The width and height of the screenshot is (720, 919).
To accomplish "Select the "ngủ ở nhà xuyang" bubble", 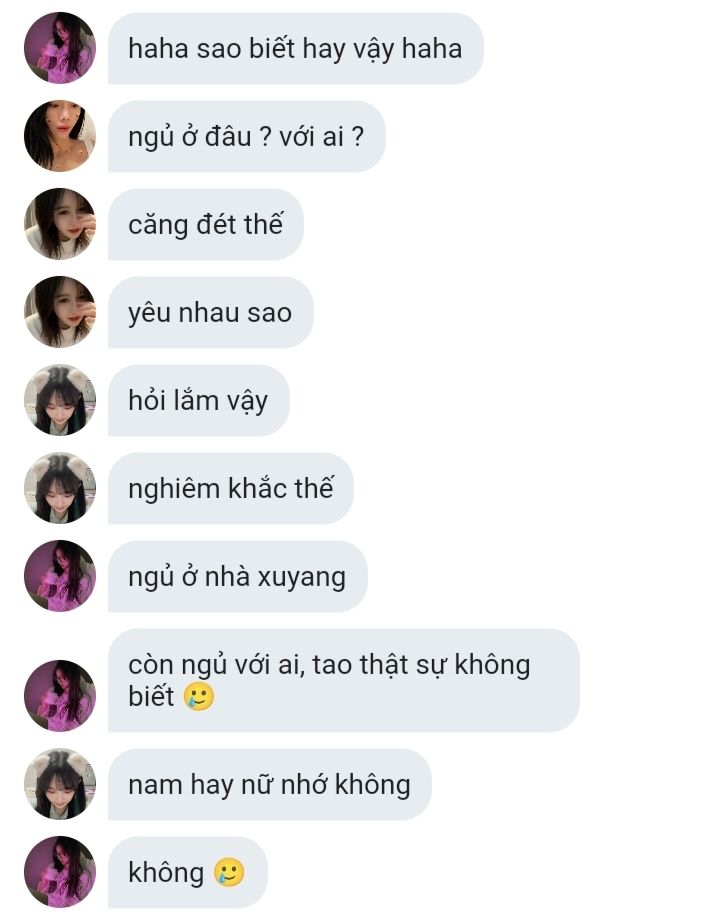I will point(237,576).
